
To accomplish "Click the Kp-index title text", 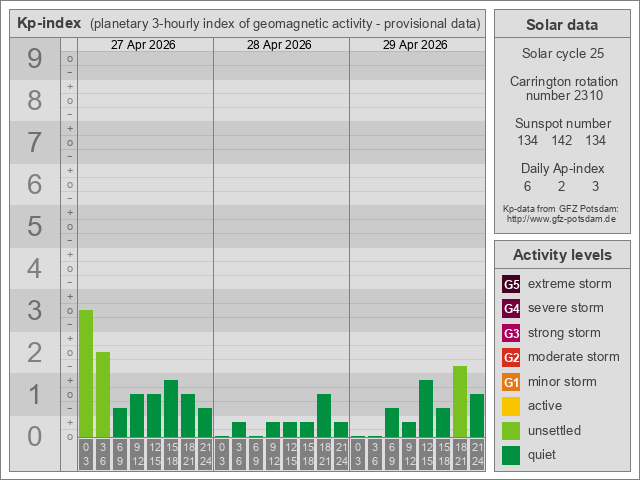I will tap(50, 23).
